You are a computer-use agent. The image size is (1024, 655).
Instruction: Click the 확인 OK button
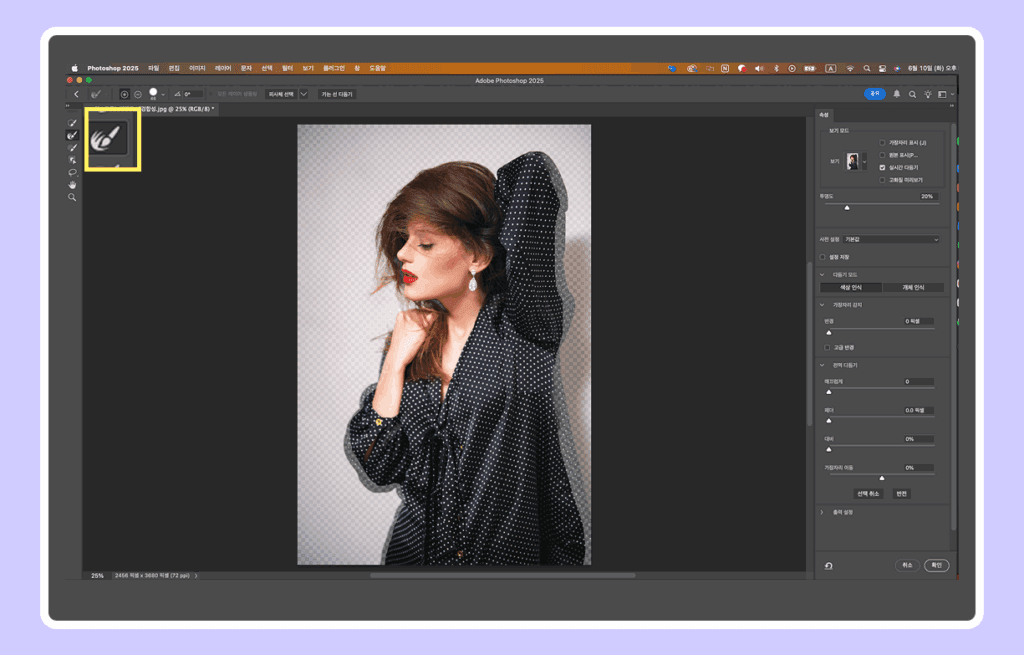[x=936, y=565]
